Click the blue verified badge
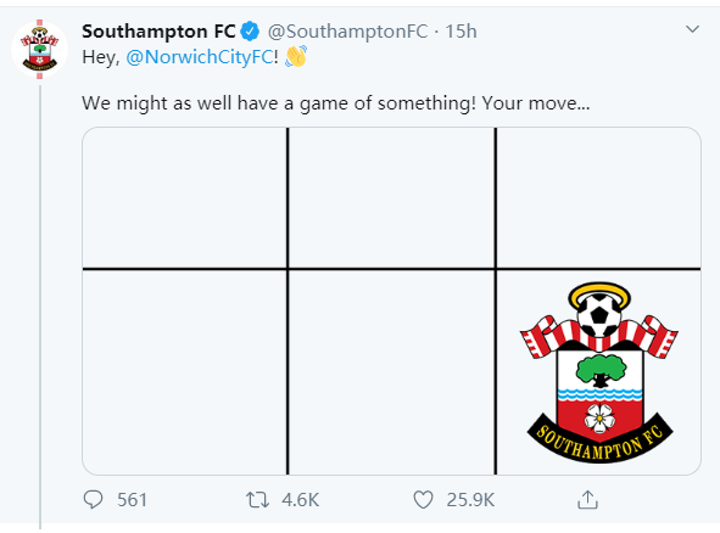 tap(251, 31)
